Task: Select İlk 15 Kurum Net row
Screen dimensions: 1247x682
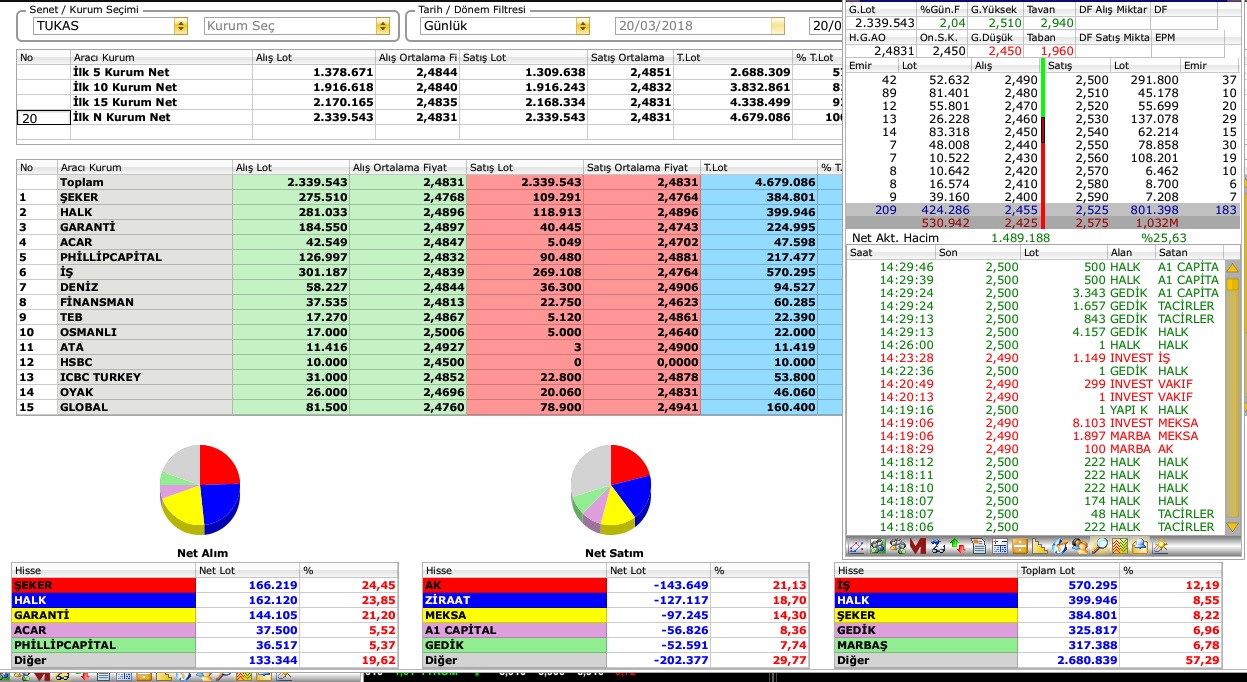Action: [x=430, y=102]
